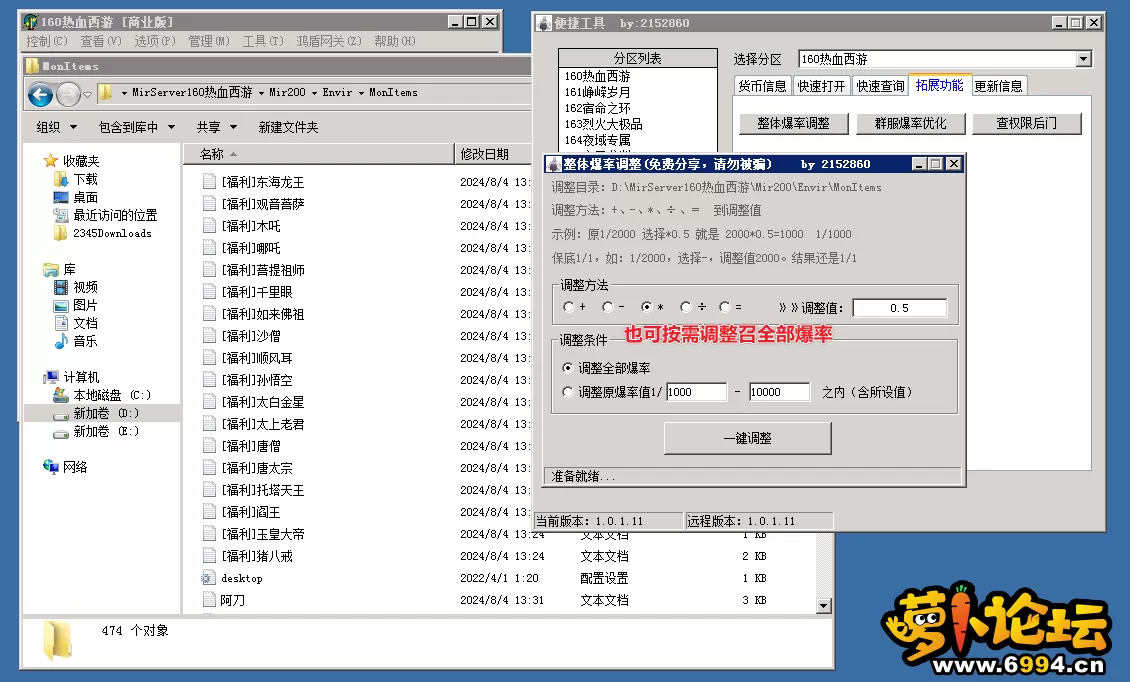Click the 一键调整 button
Image resolution: width=1130 pixels, height=682 pixels.
pyautogui.click(x=747, y=438)
